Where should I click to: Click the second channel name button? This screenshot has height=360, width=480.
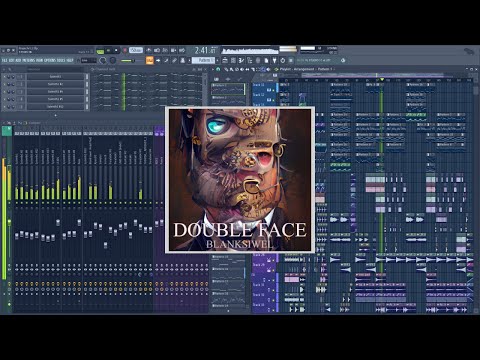click(55, 84)
